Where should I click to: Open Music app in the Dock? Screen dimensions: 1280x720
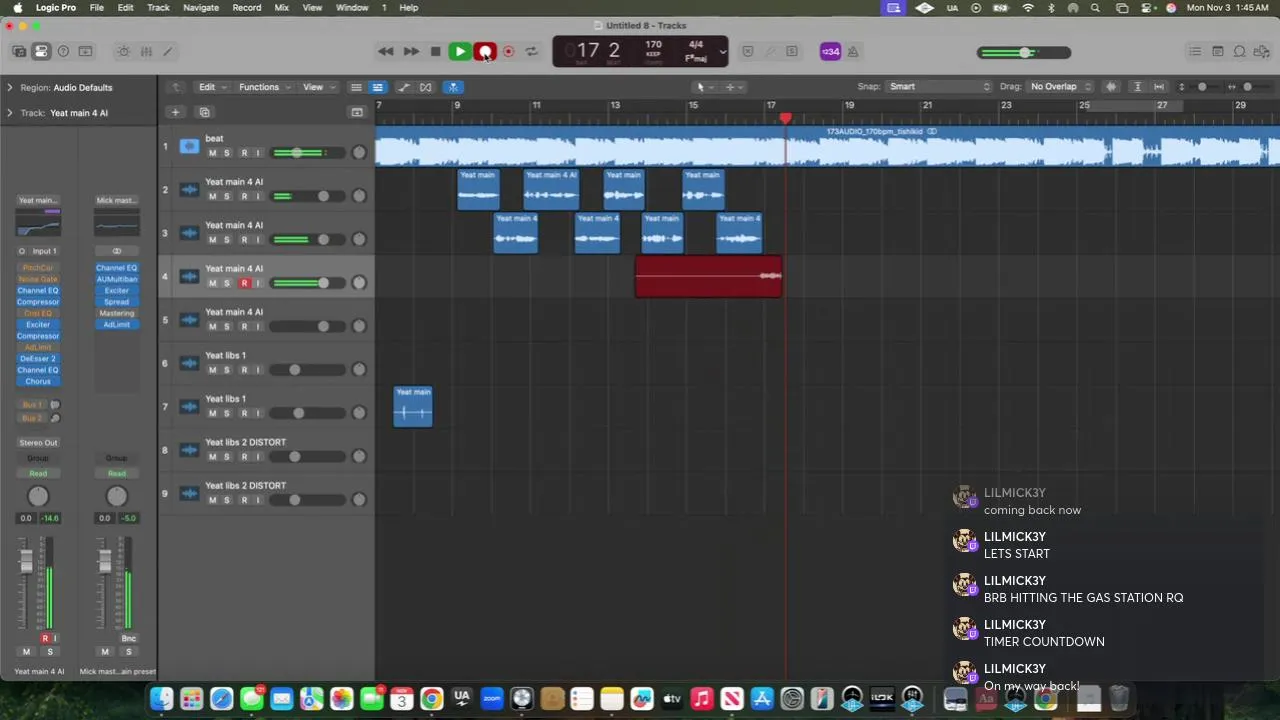coord(702,698)
